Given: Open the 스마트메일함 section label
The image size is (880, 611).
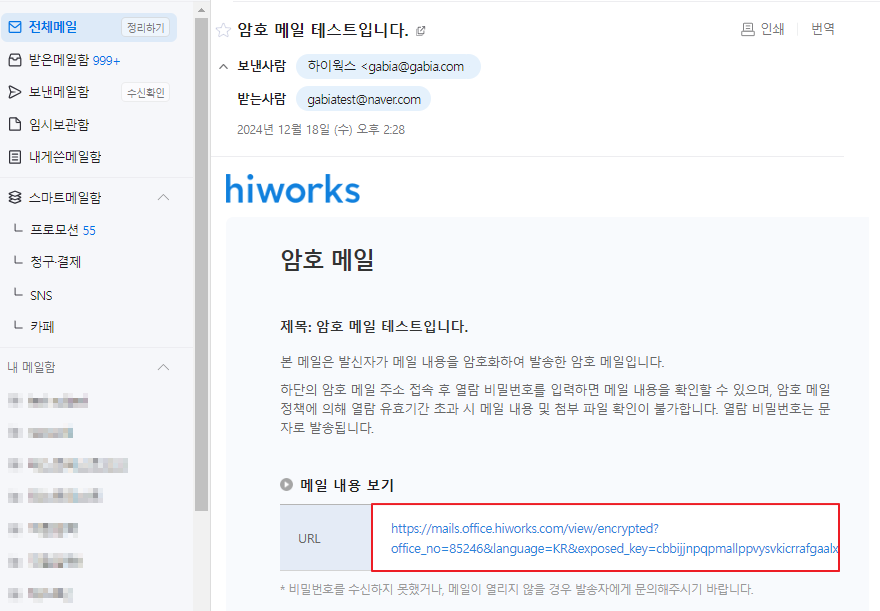Looking at the screenshot, I should pos(65,197).
